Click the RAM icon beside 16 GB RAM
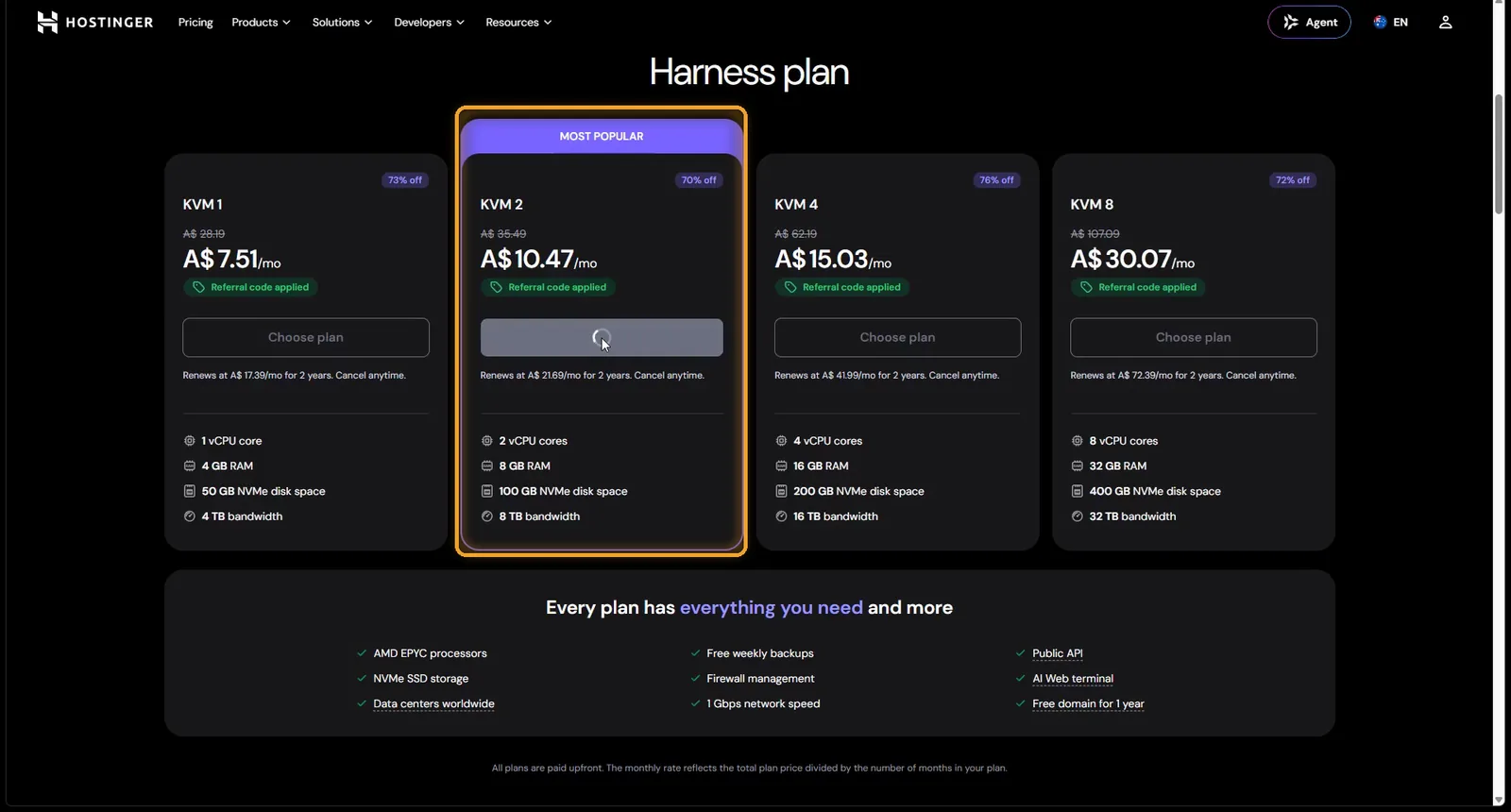Screen dimensions: 1511x812 (781, 466)
